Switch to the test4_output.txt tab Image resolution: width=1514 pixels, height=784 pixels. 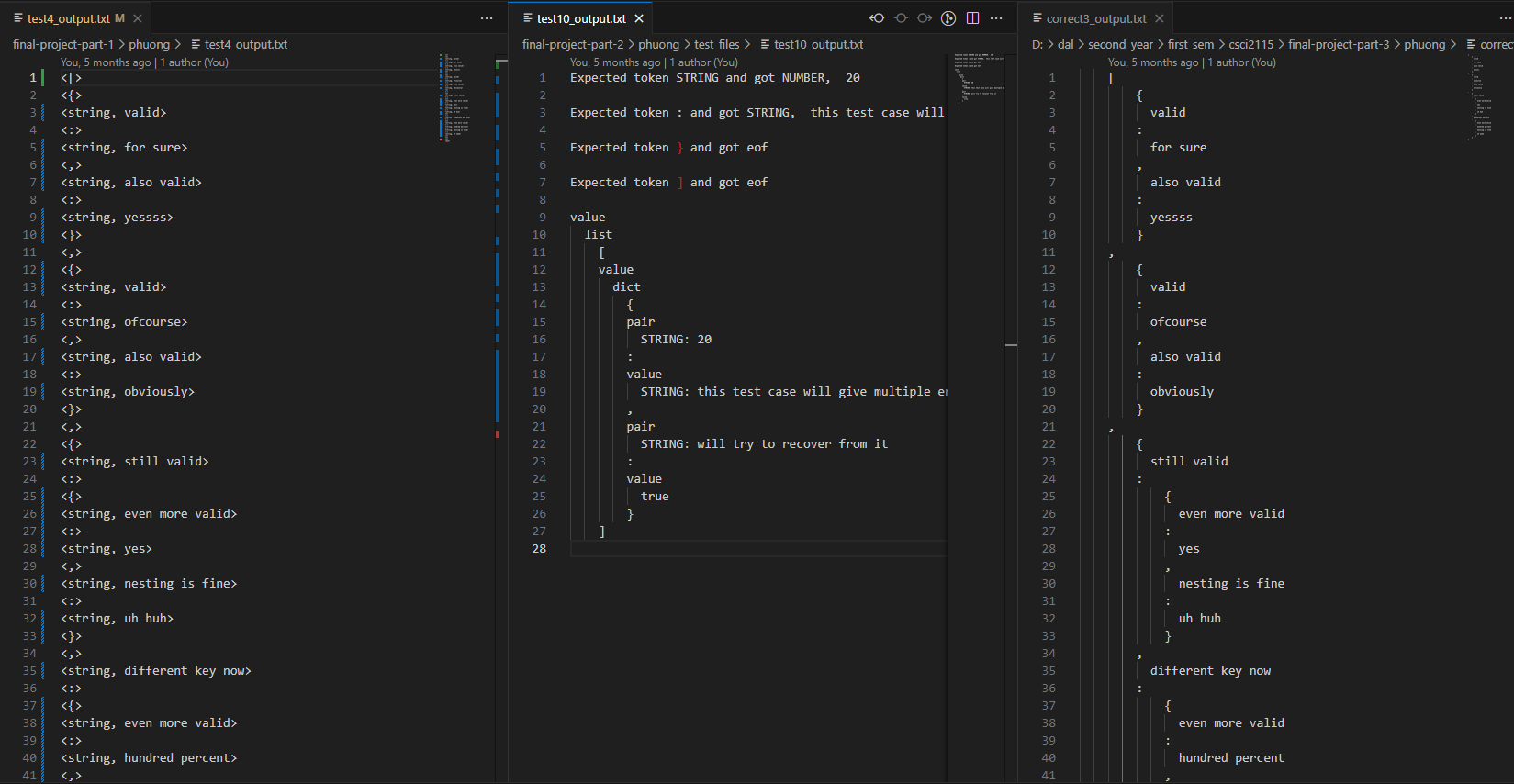pyautogui.click(x=77, y=18)
